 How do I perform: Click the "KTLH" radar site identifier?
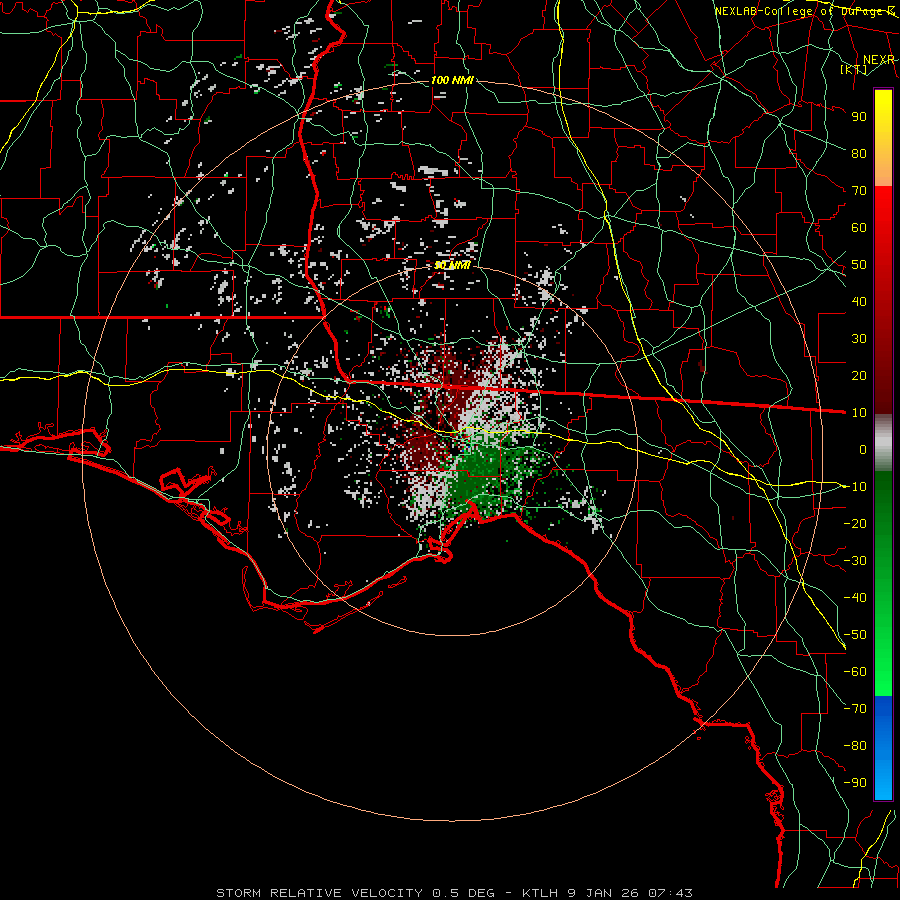point(539,893)
